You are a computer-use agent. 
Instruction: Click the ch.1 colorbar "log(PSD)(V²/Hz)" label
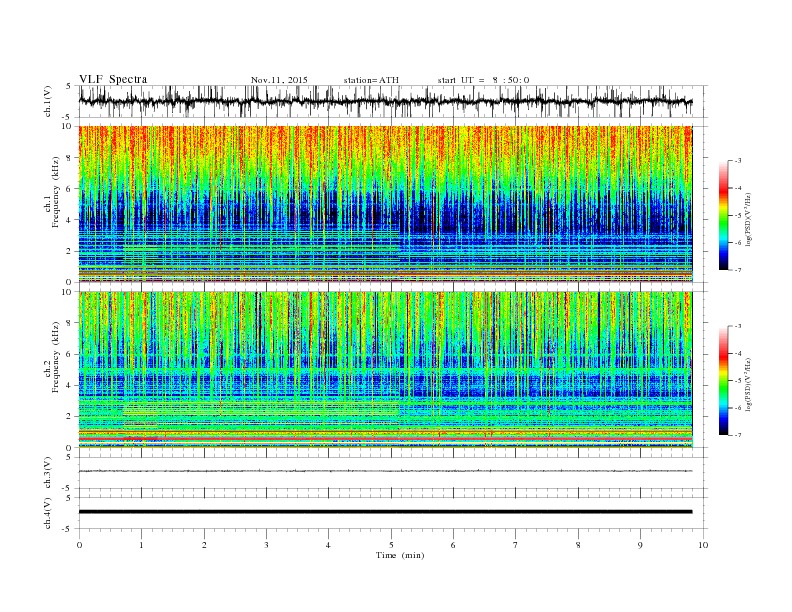748,220
